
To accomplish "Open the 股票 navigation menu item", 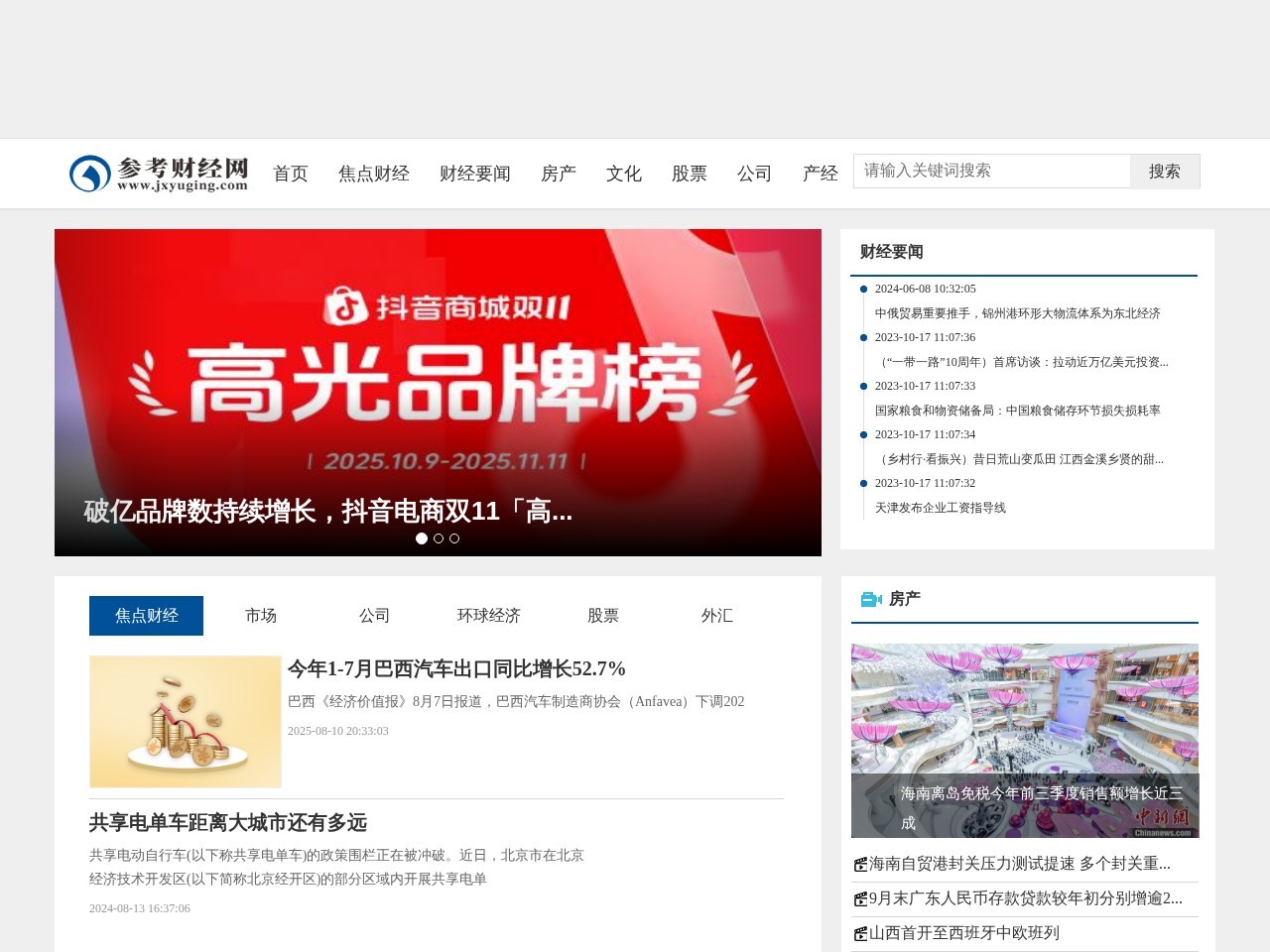I will pyautogui.click(x=689, y=174).
